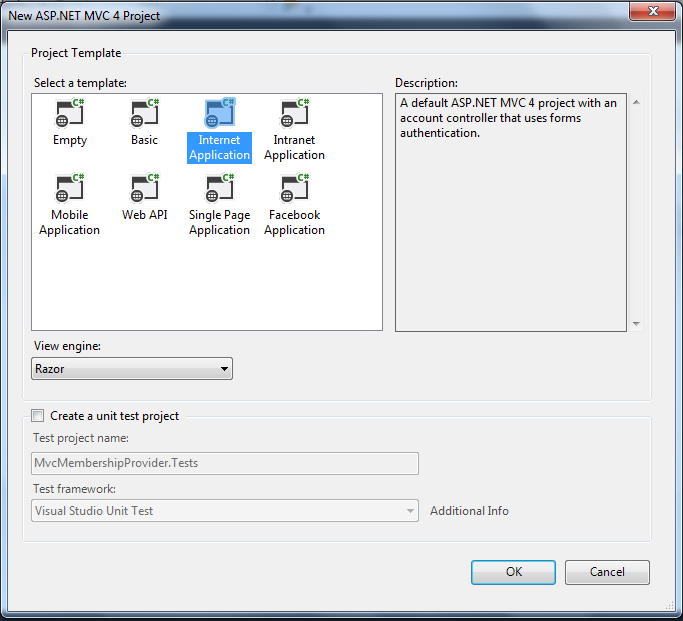
Task: Click the Test project name field
Action: (225, 463)
